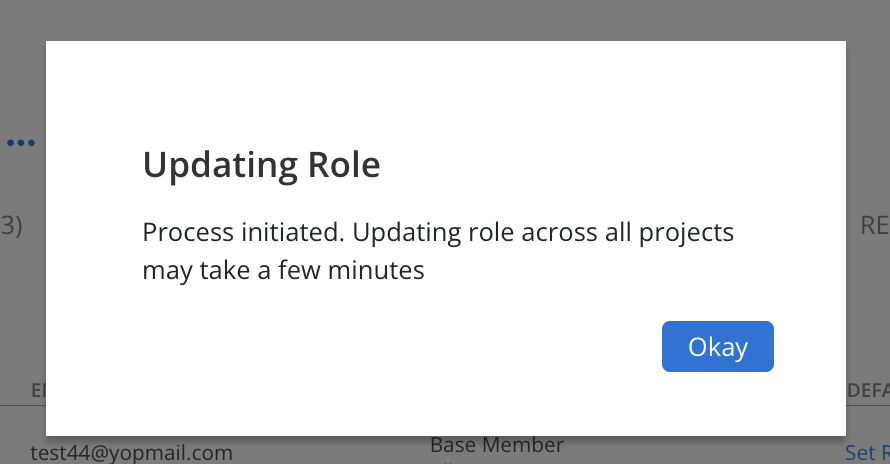Click the Process initiated message text
The height and width of the screenshot is (464, 890).
pyautogui.click(x=438, y=251)
